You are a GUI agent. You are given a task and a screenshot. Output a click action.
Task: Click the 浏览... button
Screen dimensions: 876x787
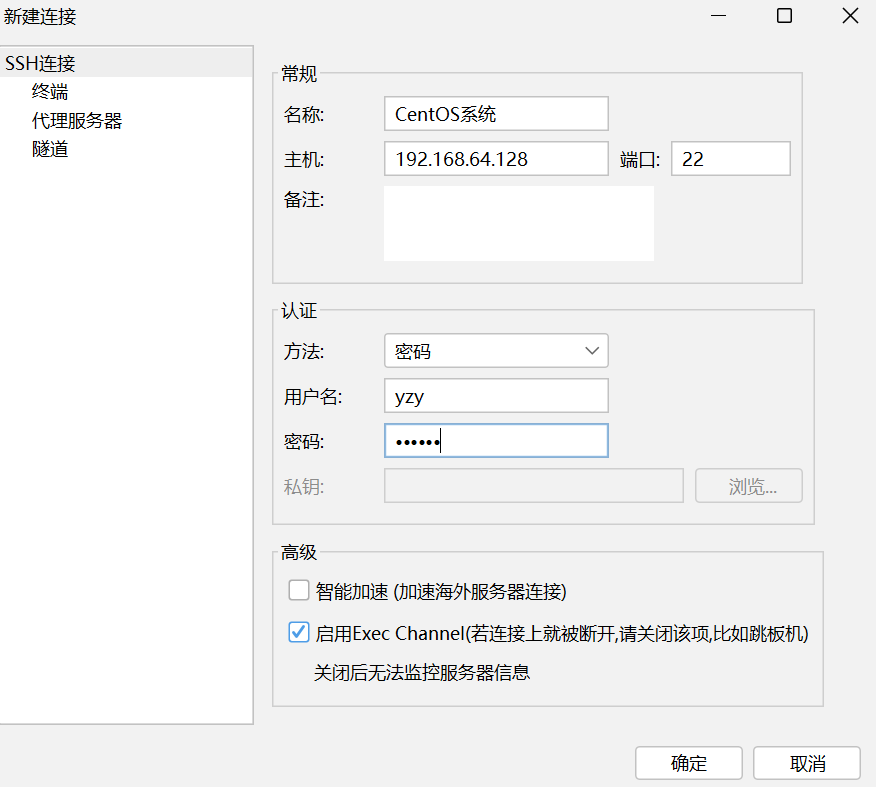pyautogui.click(x=749, y=486)
